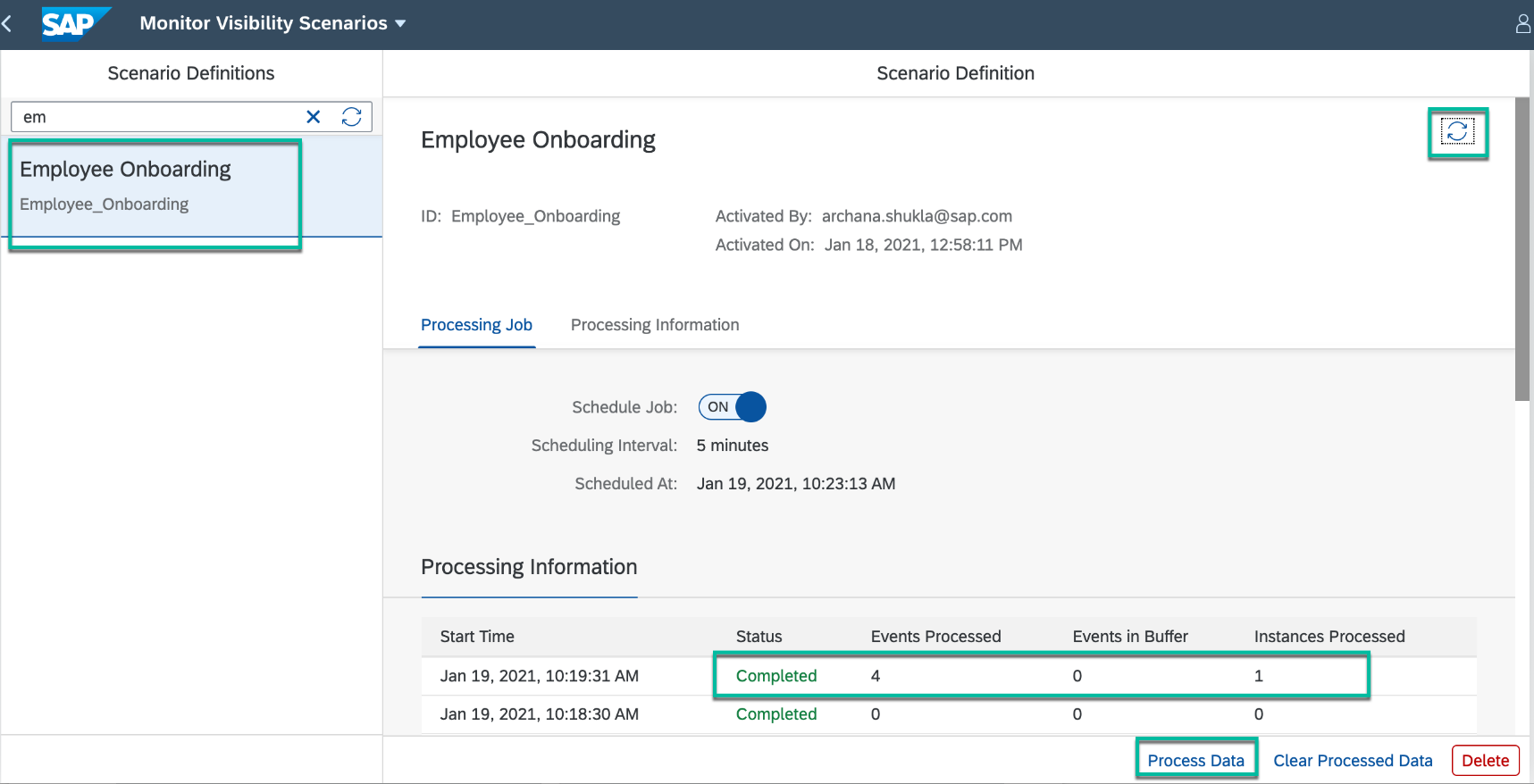Open the Monitor Visibility Scenarios dropdown
This screenshot has height=784, width=1534.
tap(272, 23)
